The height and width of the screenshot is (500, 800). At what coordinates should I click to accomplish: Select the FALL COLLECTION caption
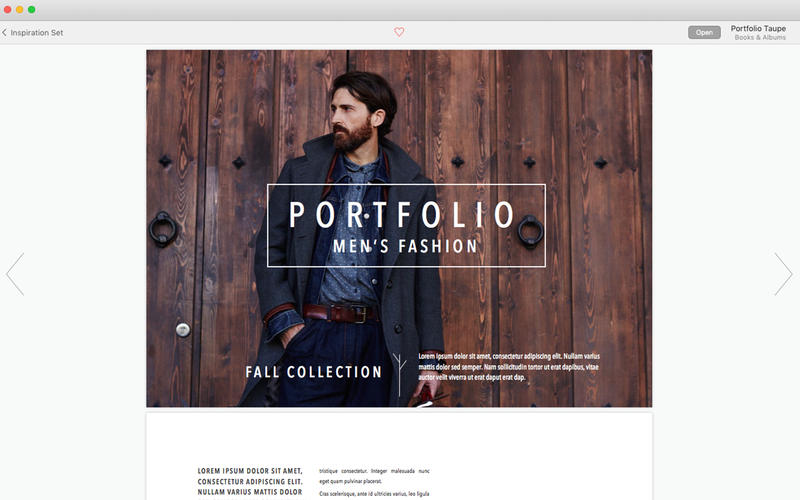[313, 372]
